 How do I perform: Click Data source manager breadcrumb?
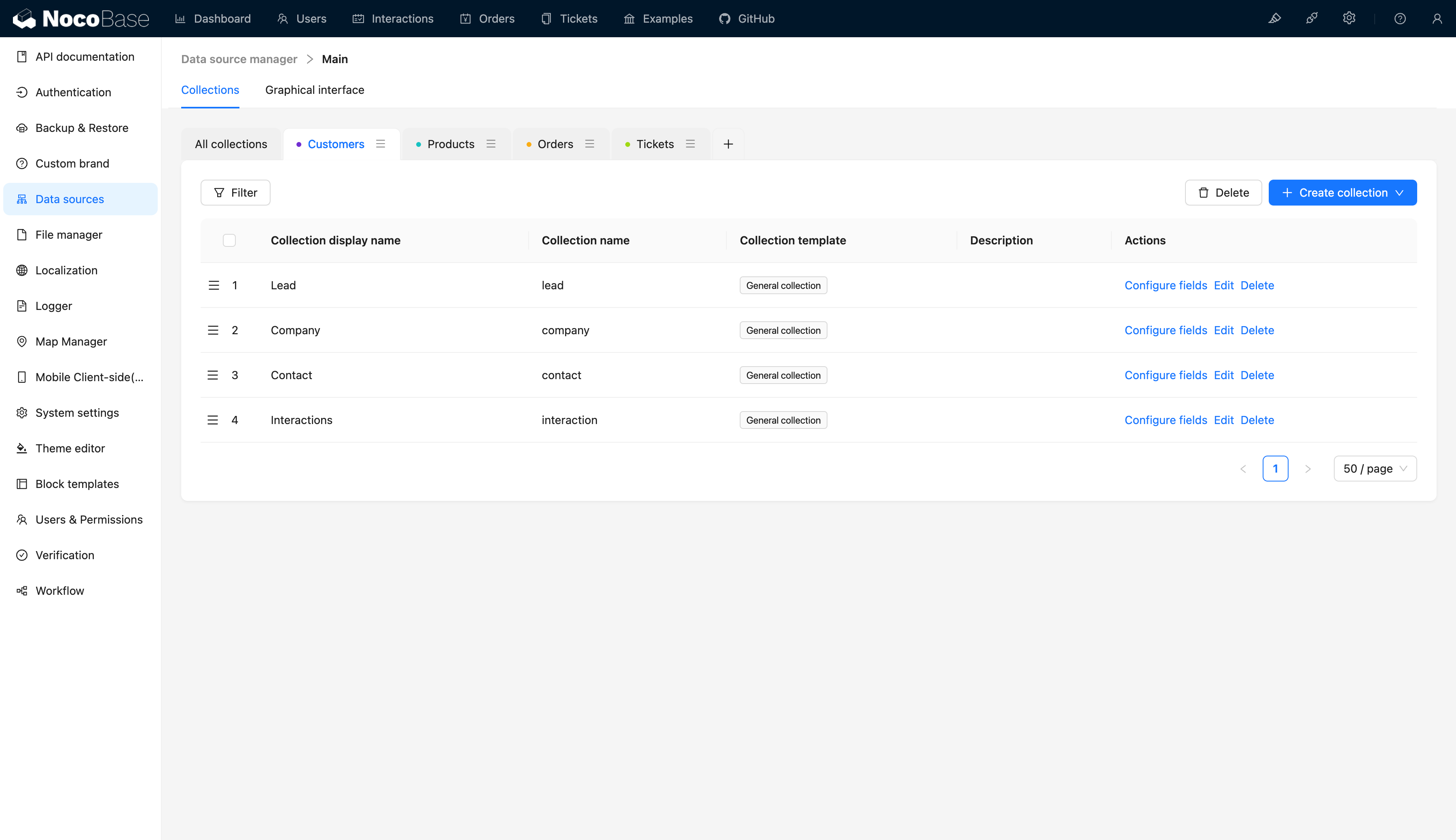(x=239, y=59)
